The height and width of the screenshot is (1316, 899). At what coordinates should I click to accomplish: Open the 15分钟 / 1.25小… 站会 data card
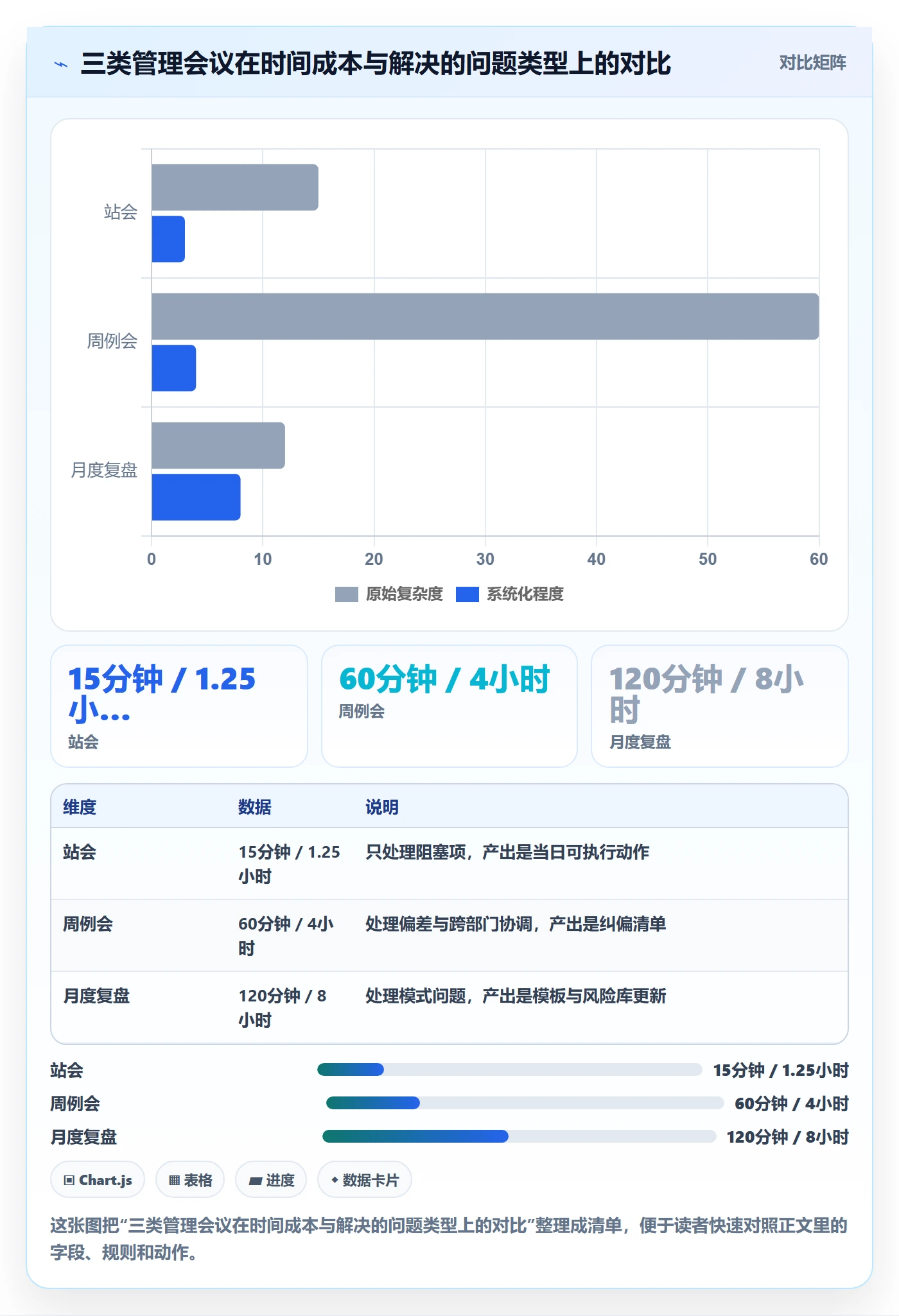(x=179, y=706)
